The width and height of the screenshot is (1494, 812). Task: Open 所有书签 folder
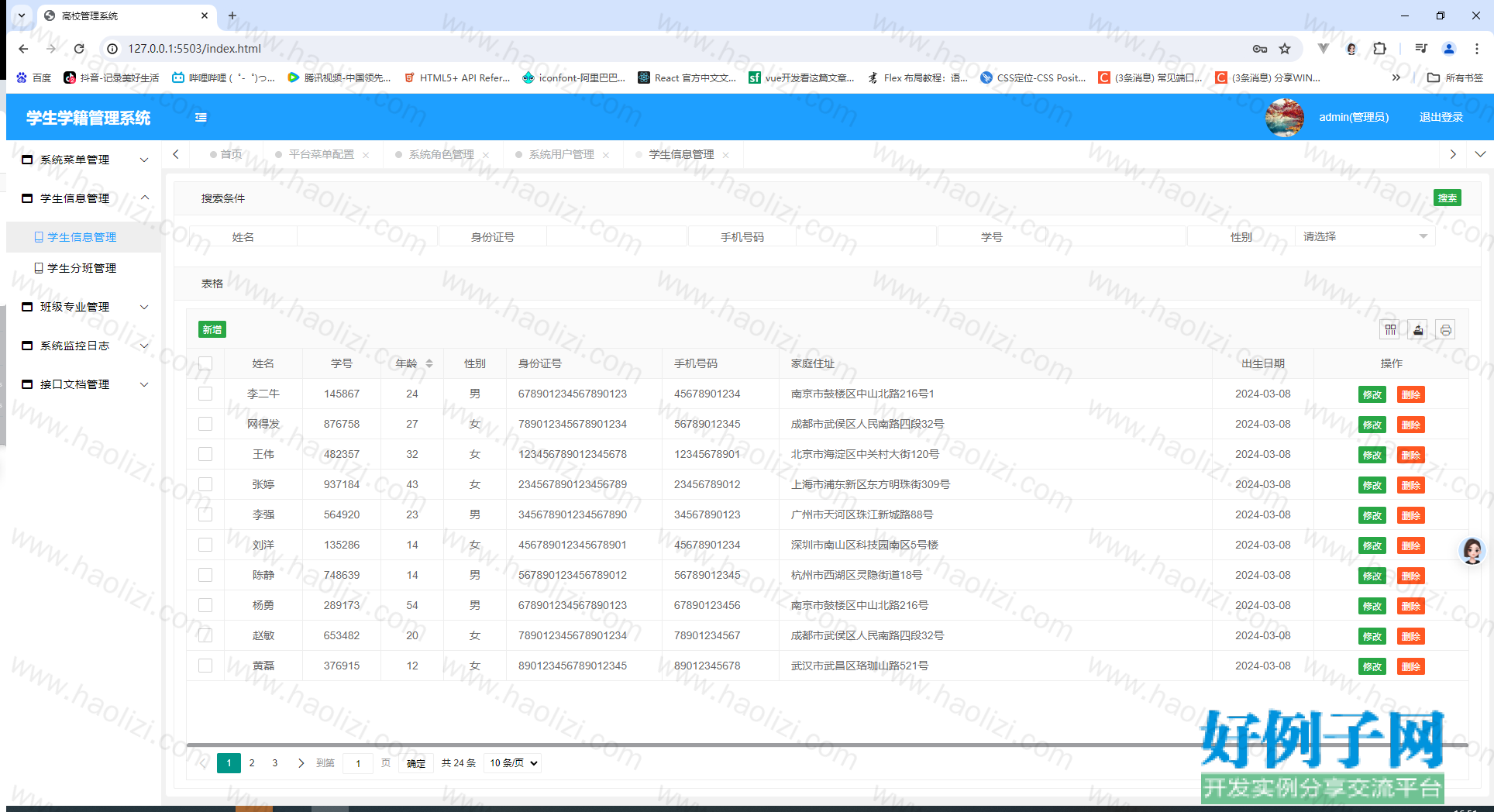pyautogui.click(x=1455, y=77)
